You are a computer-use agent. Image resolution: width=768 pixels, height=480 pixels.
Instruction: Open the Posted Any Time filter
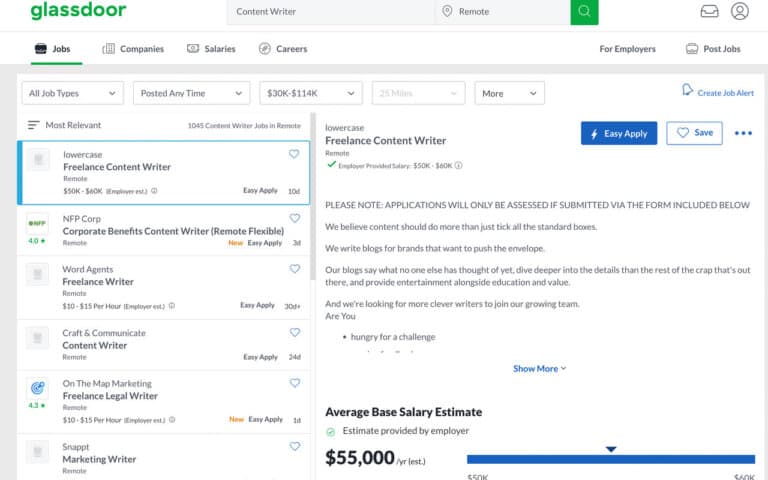(x=191, y=93)
